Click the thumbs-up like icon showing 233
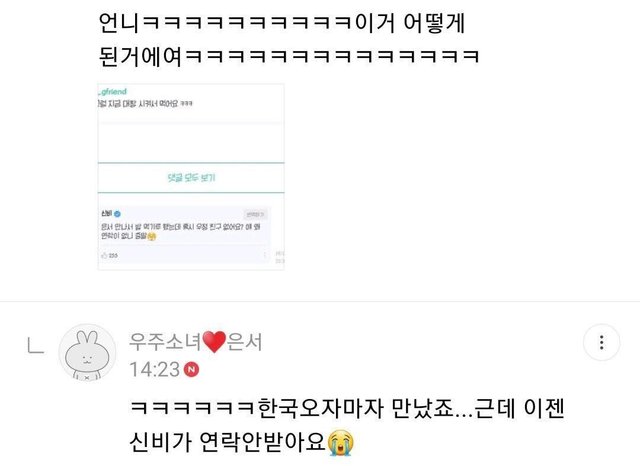640x466 pixels. coord(104,255)
